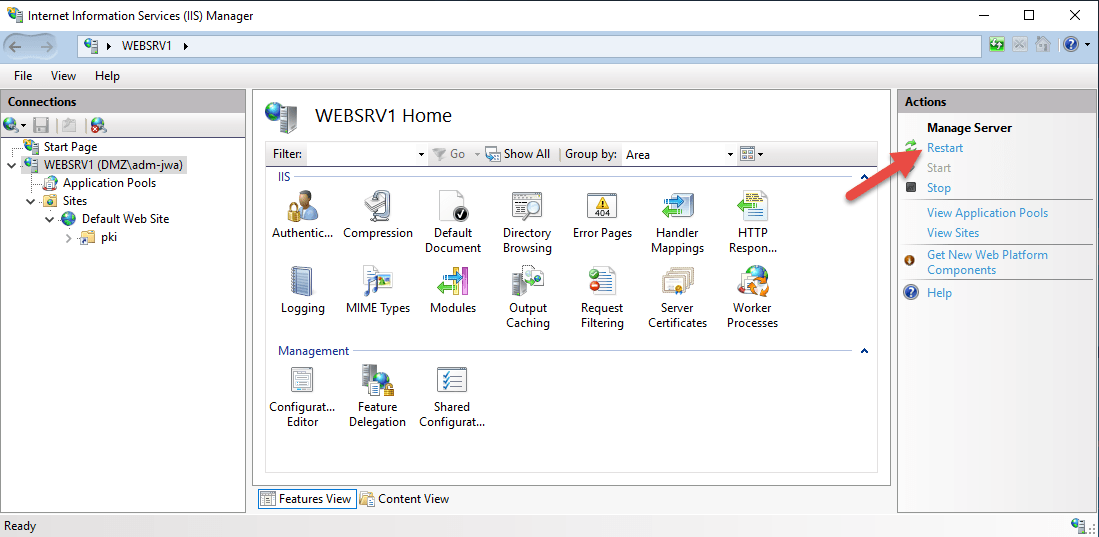Open the Compression feature
The width and height of the screenshot is (1099, 537).
(x=377, y=208)
